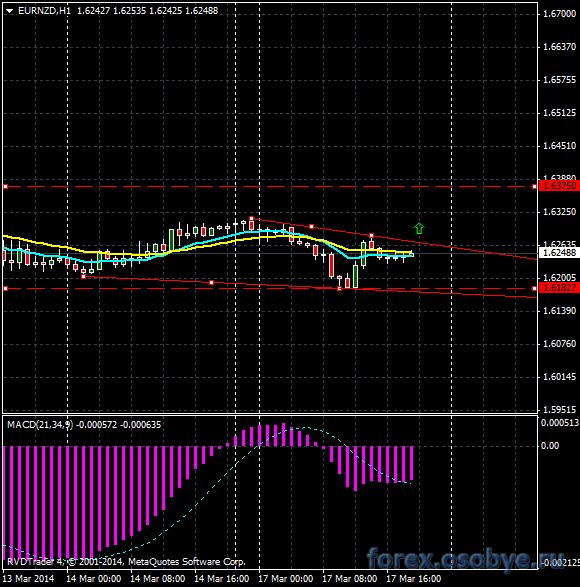The width and height of the screenshot is (580, 587).
Task: Click the lower dashed line's left handle
Action: 6,289
